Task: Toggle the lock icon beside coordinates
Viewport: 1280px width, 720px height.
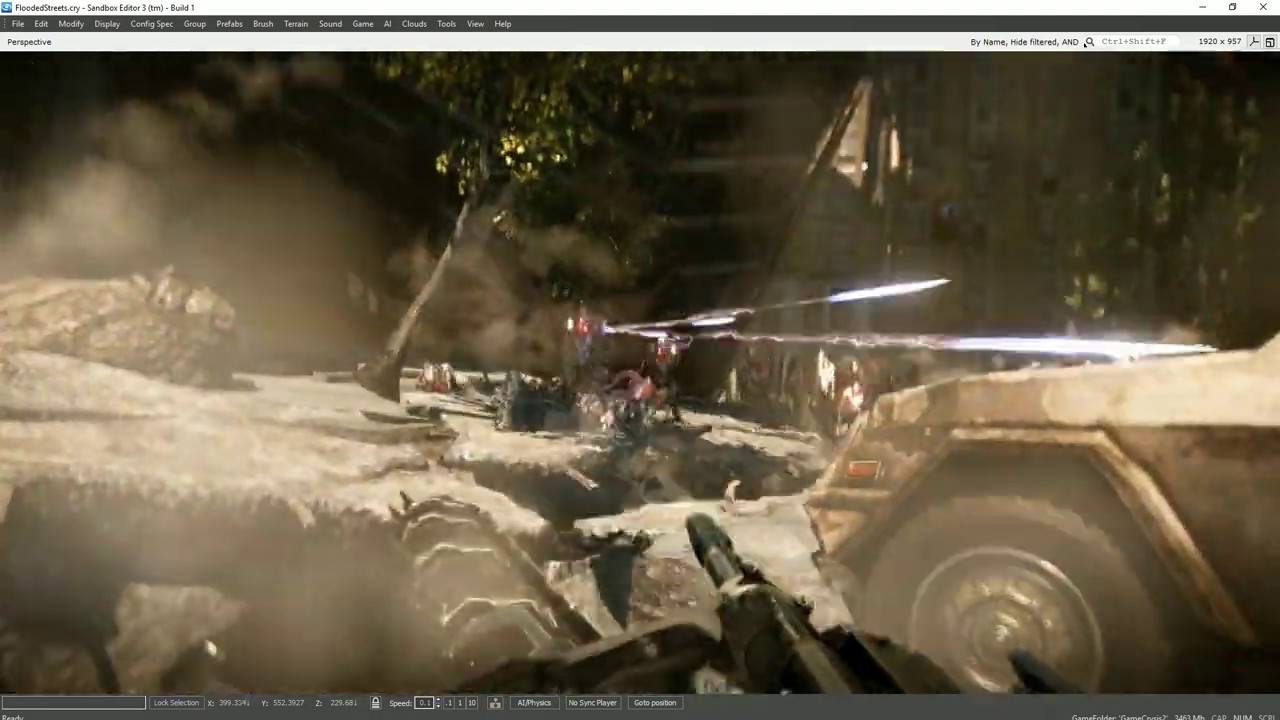Action: [x=375, y=703]
